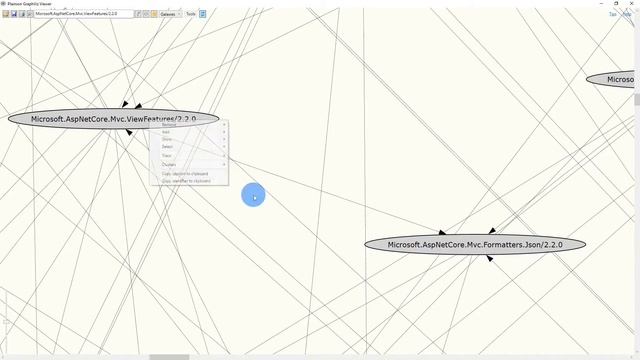Choose Select in the context menu

[190, 147]
